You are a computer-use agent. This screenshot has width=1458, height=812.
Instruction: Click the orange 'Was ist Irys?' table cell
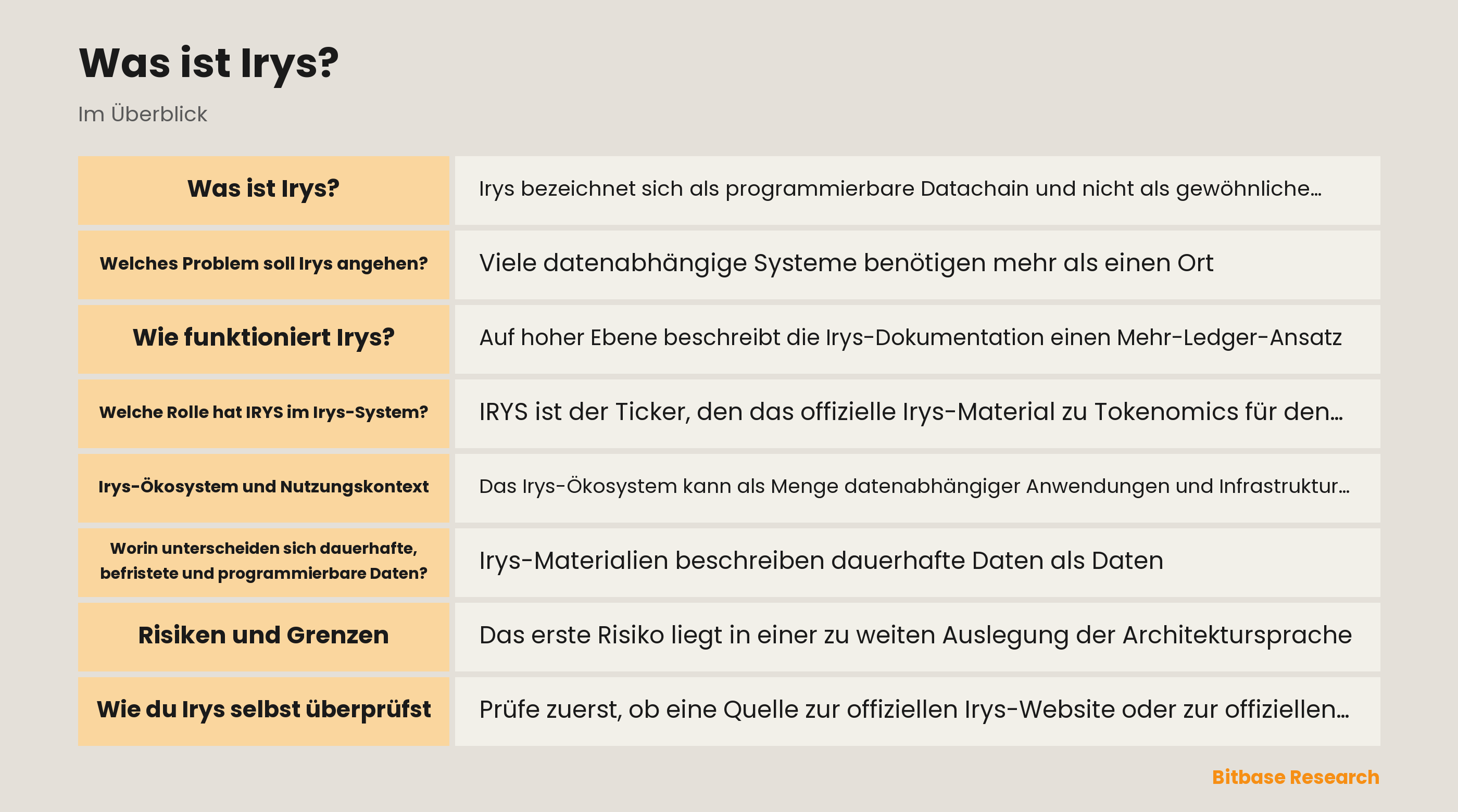click(x=263, y=190)
